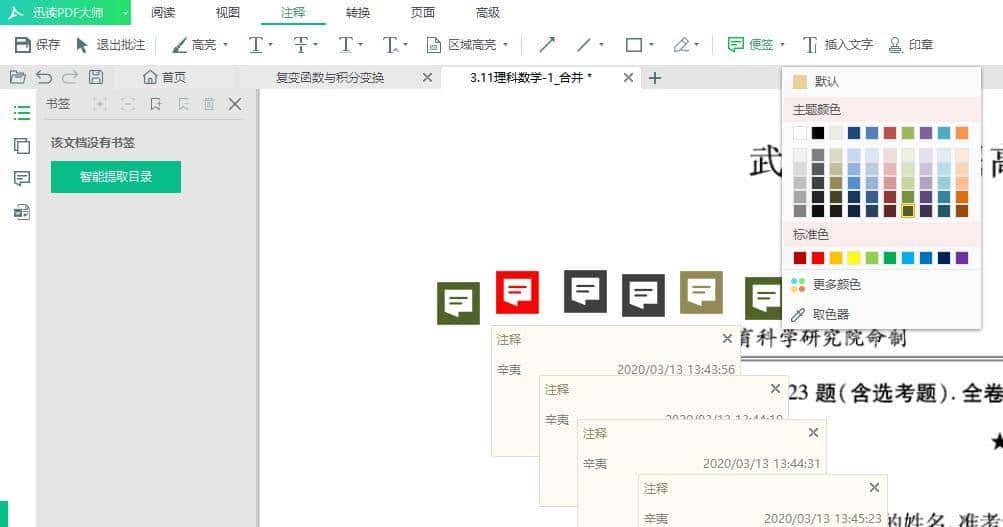This screenshot has height=527, width=1003.
Task: Close the note stamped 13:44:31
Action: coord(813,433)
